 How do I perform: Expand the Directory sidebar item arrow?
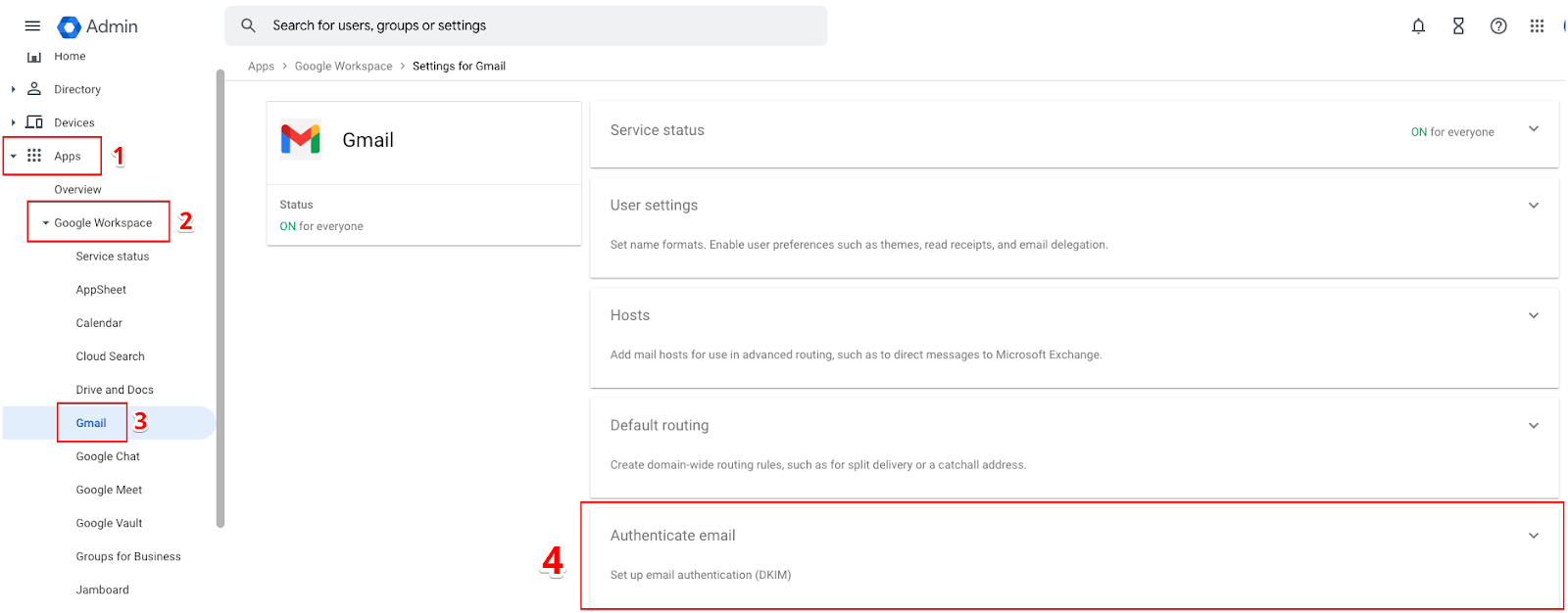14,89
